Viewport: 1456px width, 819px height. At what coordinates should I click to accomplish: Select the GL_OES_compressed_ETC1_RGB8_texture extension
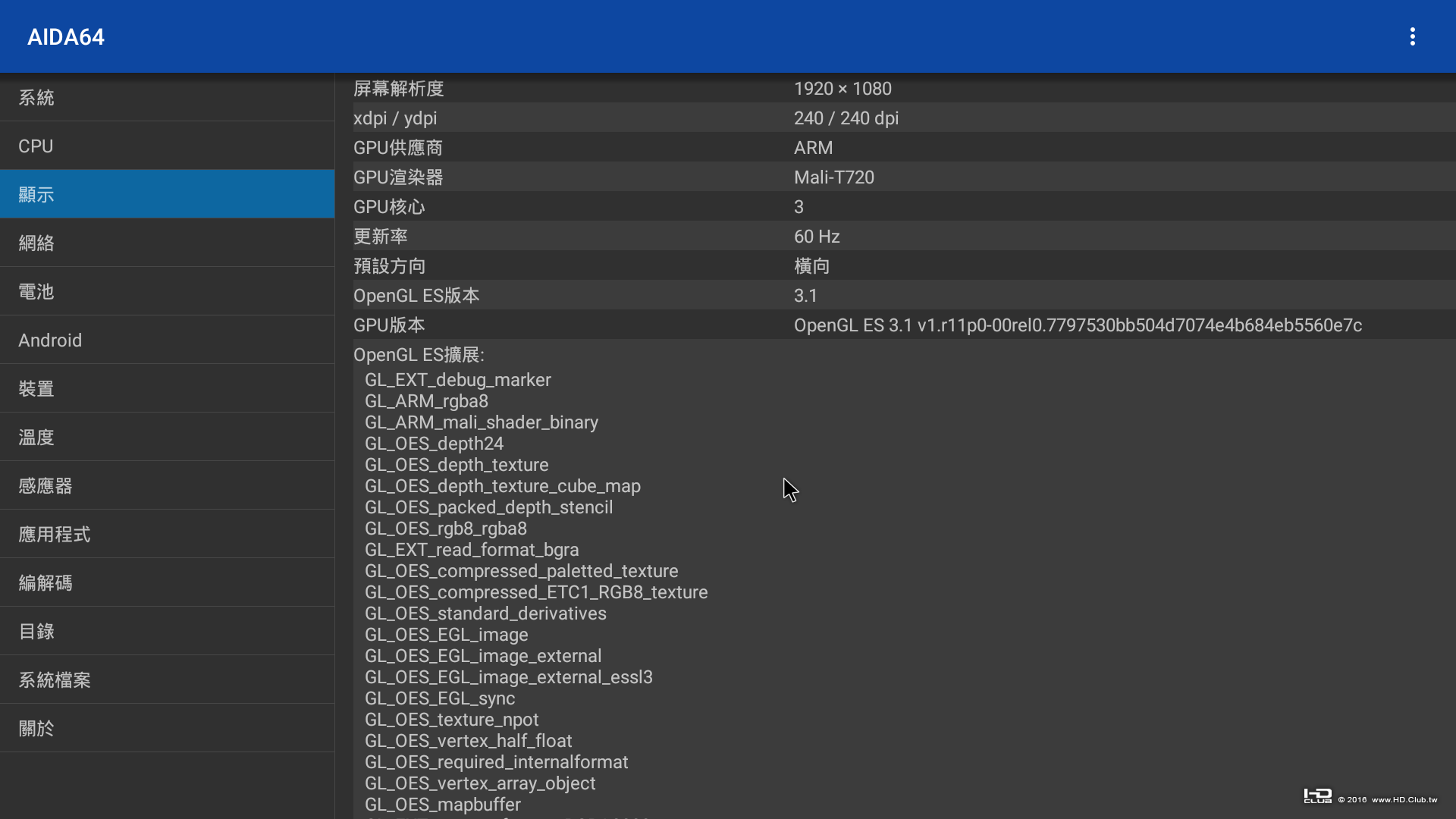coord(536,592)
